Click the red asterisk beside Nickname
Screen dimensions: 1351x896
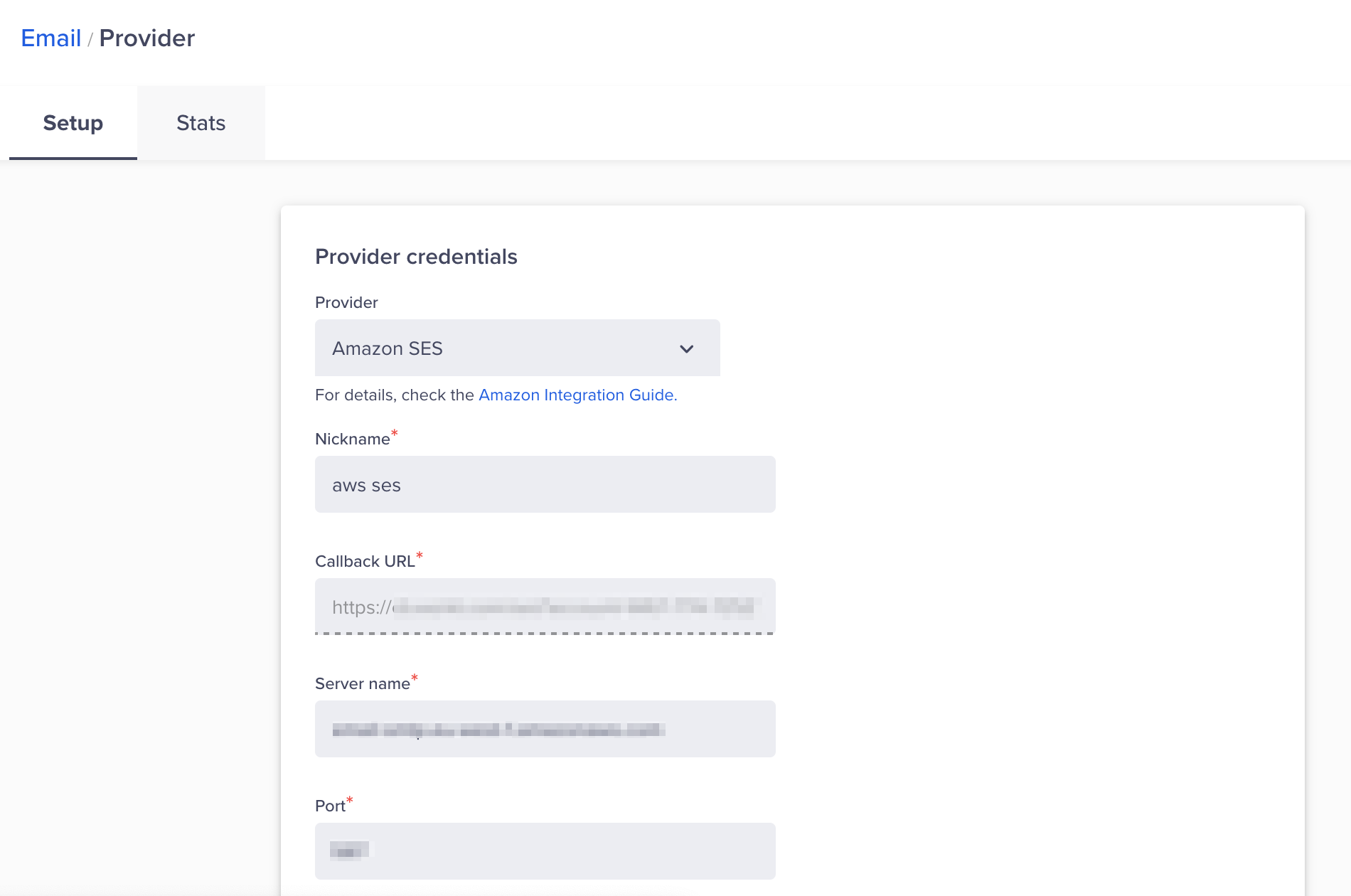click(395, 433)
